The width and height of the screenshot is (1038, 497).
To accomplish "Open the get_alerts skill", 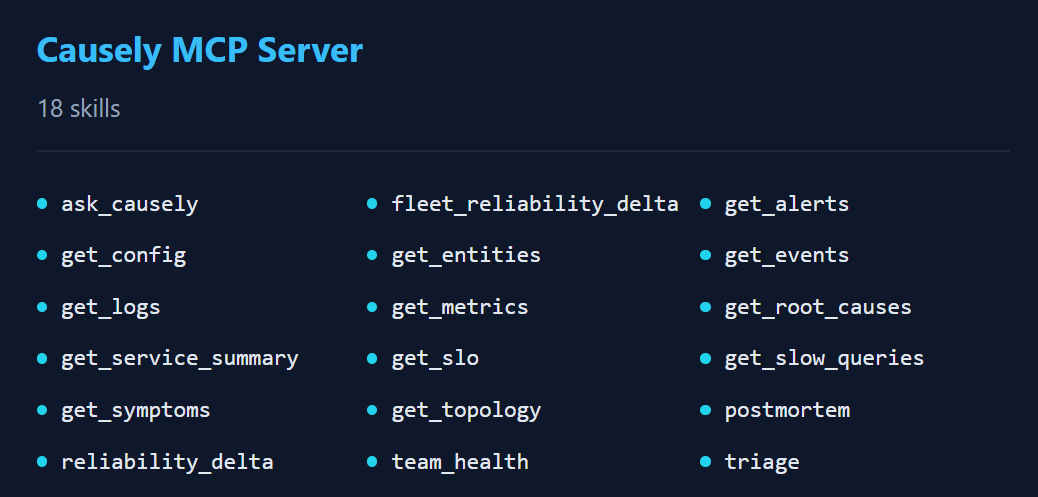I will 786,204.
